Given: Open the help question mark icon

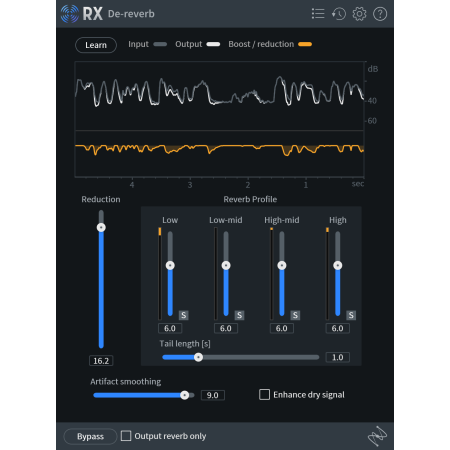Looking at the screenshot, I should click(380, 14).
